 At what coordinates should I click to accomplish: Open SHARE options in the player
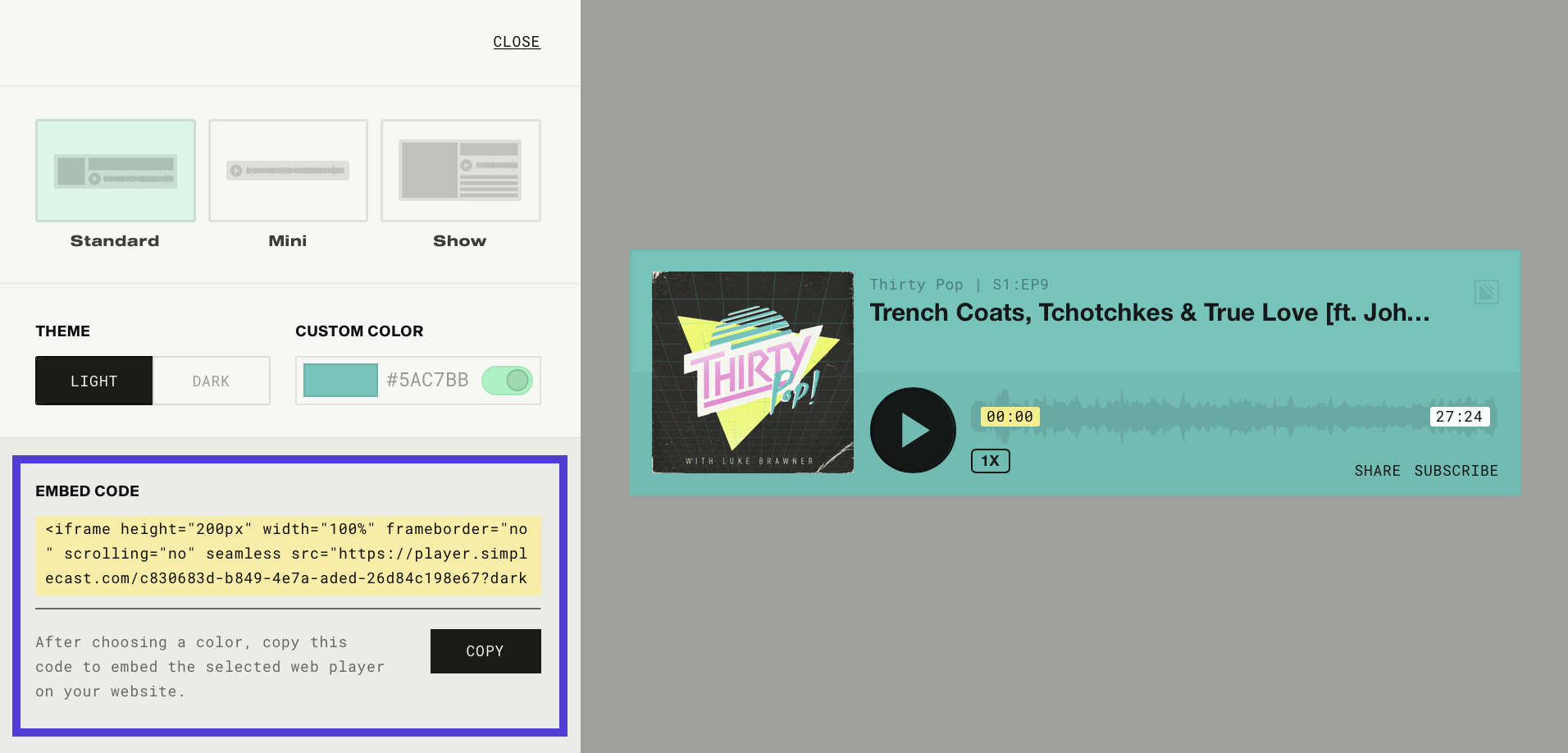tap(1378, 471)
